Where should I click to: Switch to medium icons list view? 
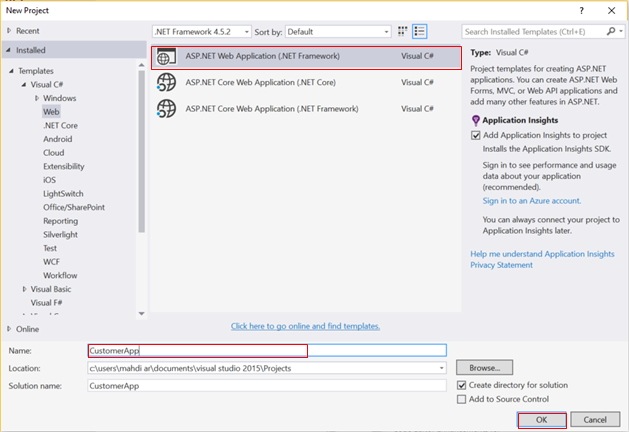click(420, 31)
